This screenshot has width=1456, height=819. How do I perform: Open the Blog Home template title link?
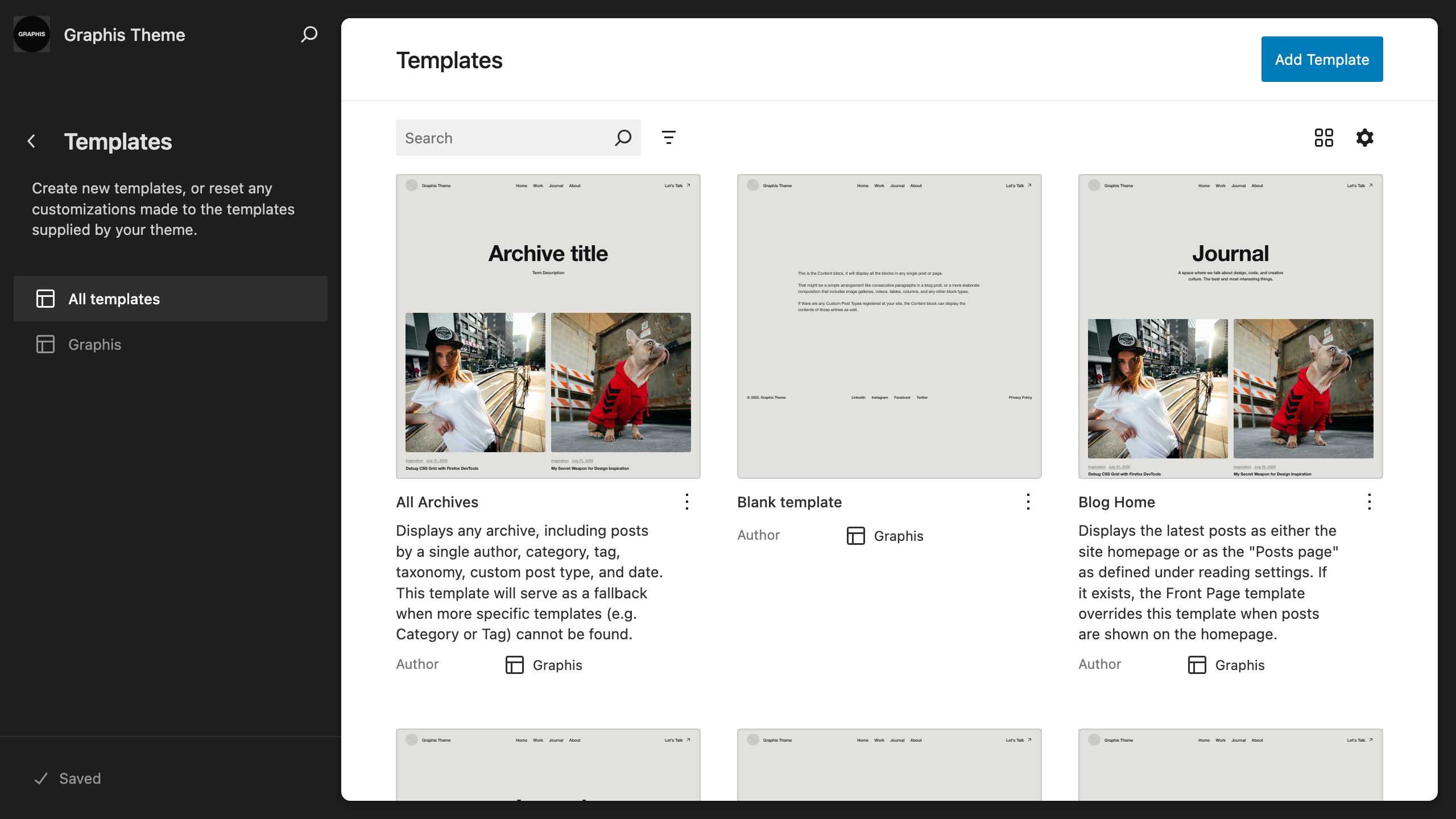[x=1116, y=502]
